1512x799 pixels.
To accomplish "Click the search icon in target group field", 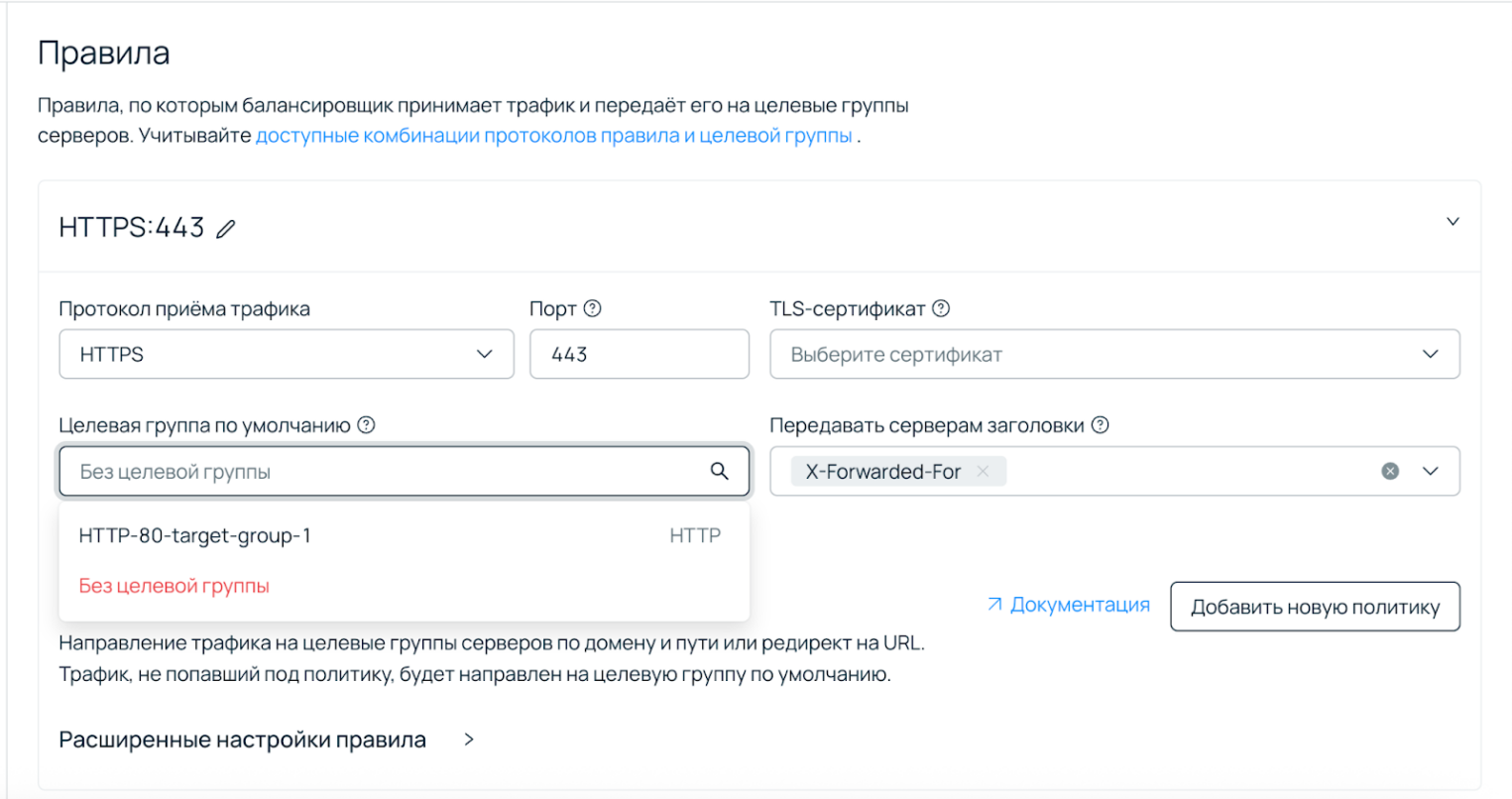I will coord(720,471).
